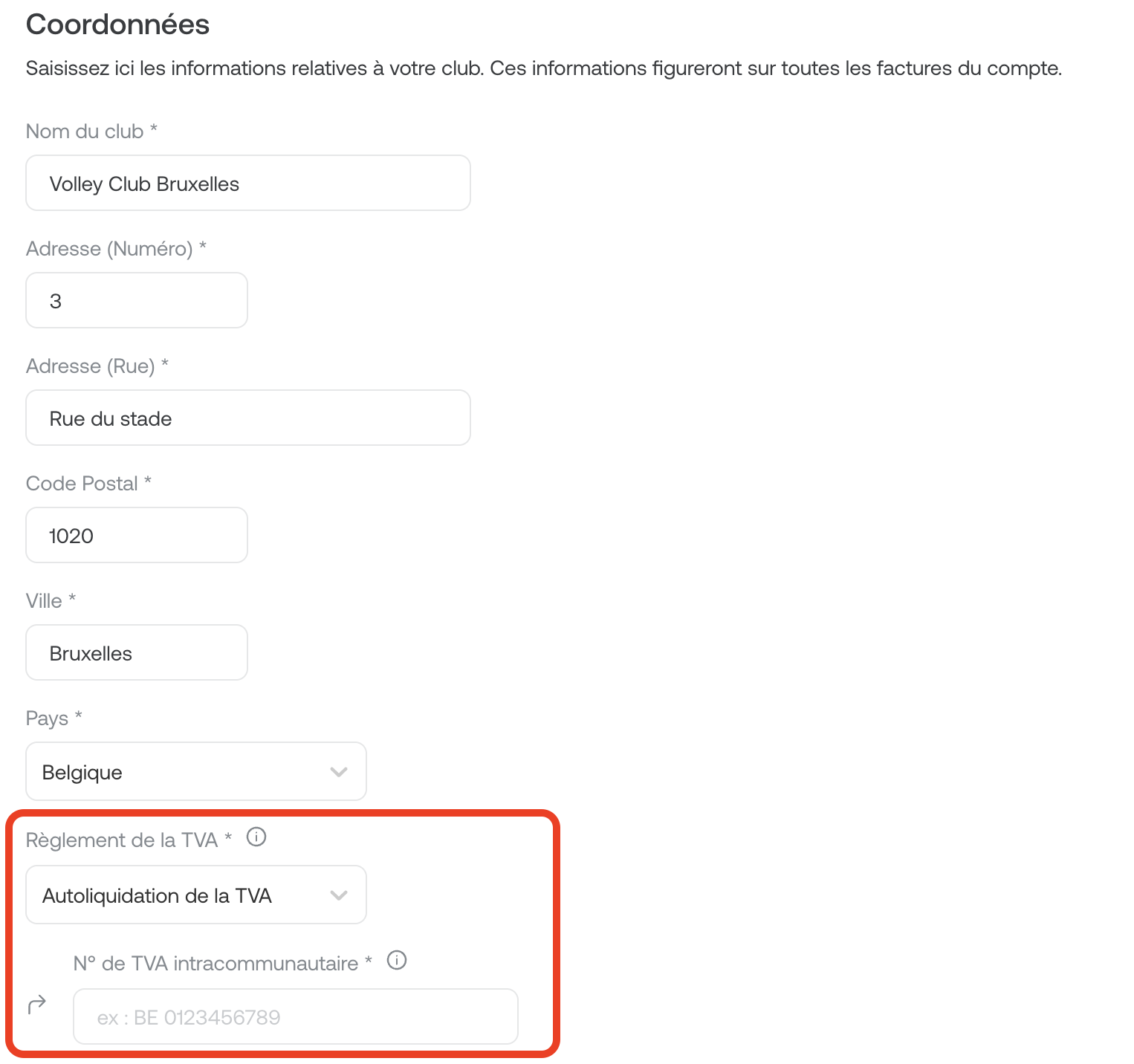This screenshot has width=1134, height=1064.
Task: Click the info icon beside Règlement de la TVA
Action: click(256, 837)
